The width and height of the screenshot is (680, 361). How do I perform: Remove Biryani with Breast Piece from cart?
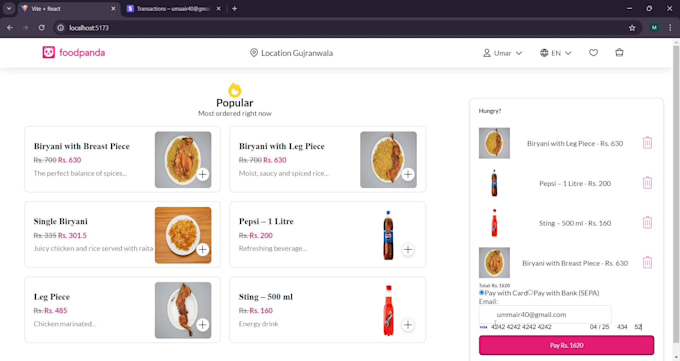tap(647, 262)
